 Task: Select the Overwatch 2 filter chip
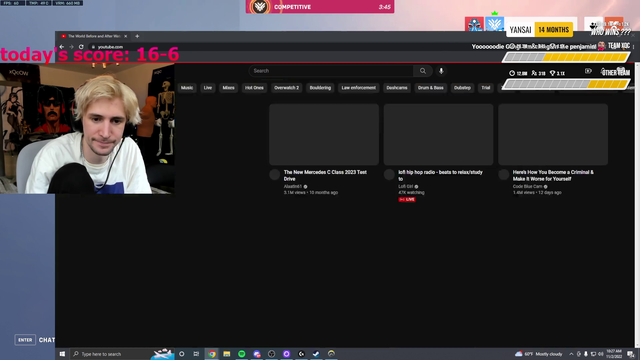pyautogui.click(x=287, y=88)
